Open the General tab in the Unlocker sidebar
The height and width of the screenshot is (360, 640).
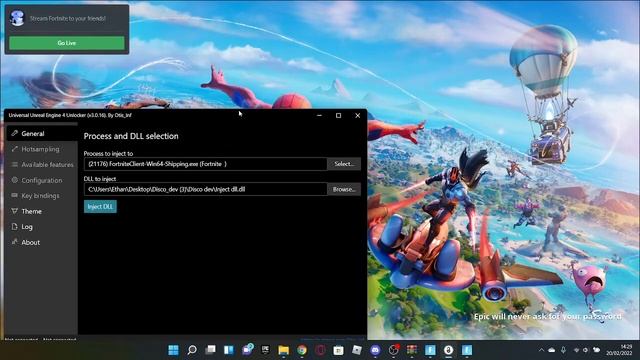tap(42, 133)
